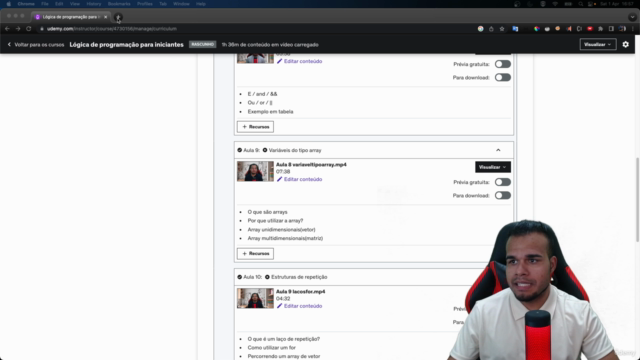Click the text O que são arrays
This screenshot has width=640, height=360.
(x=267, y=212)
